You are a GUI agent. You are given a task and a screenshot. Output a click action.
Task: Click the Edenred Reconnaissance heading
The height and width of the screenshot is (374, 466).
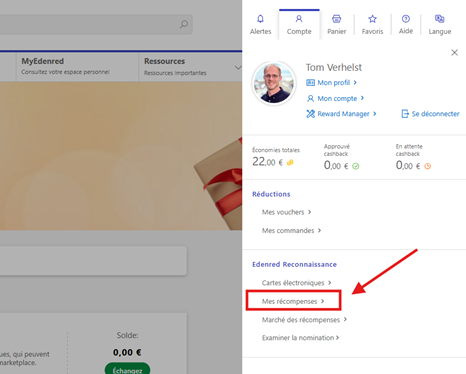(x=294, y=264)
